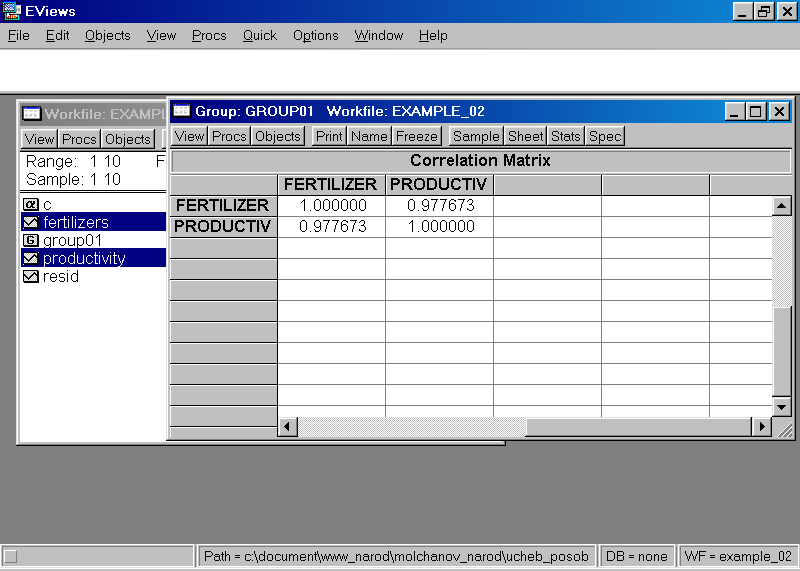
Task: Open the Window menu
Action: point(379,36)
